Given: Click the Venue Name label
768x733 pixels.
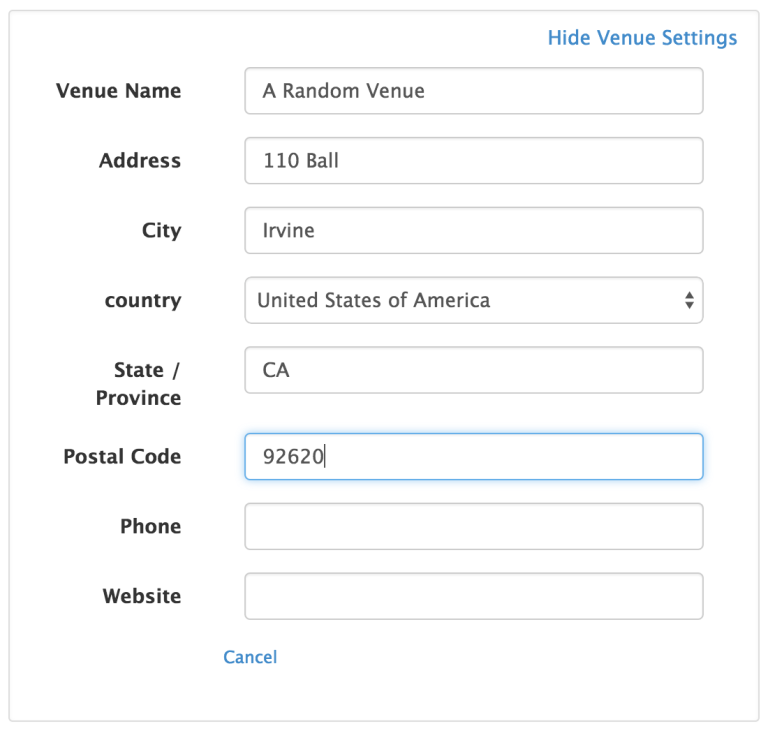Looking at the screenshot, I should click(118, 91).
